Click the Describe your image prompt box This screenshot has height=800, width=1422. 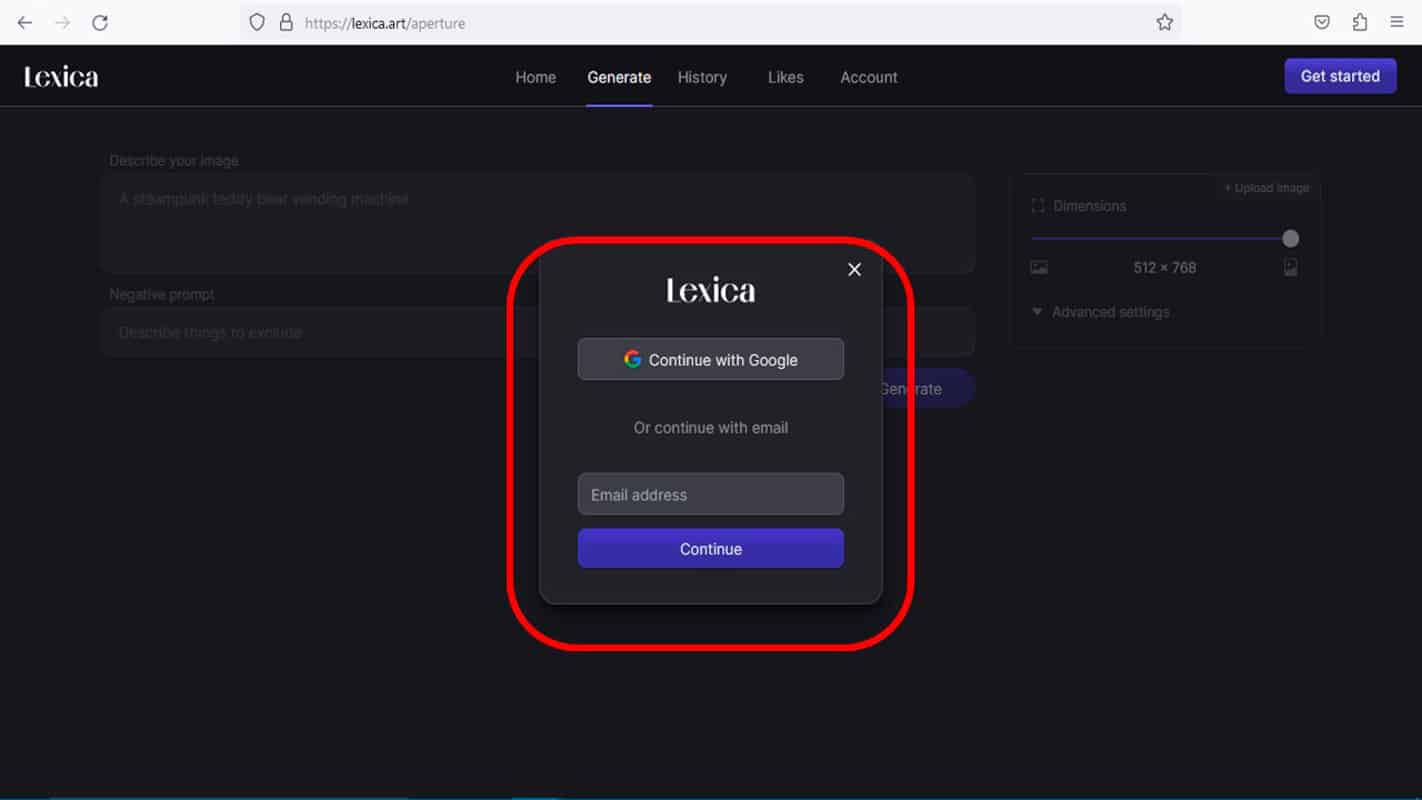tap(537, 223)
